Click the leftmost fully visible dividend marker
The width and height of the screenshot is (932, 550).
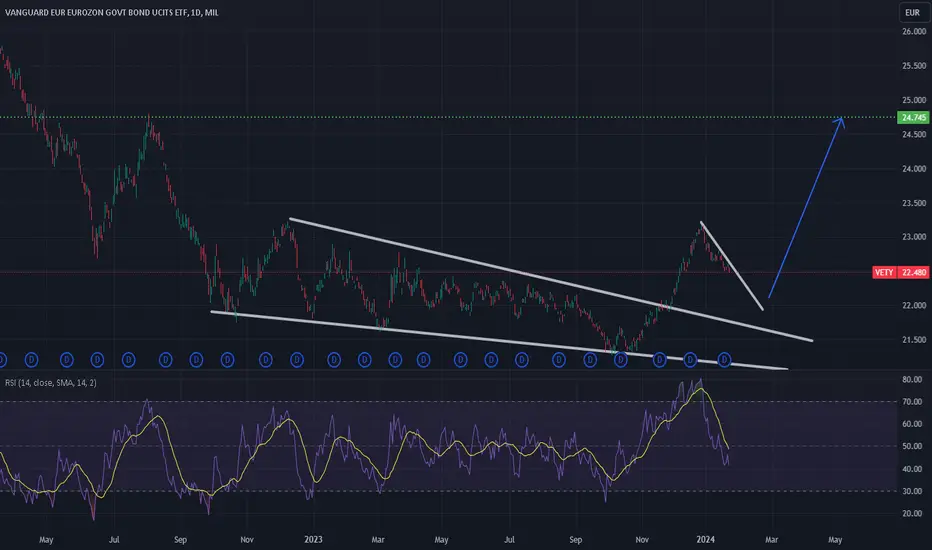click(32, 360)
